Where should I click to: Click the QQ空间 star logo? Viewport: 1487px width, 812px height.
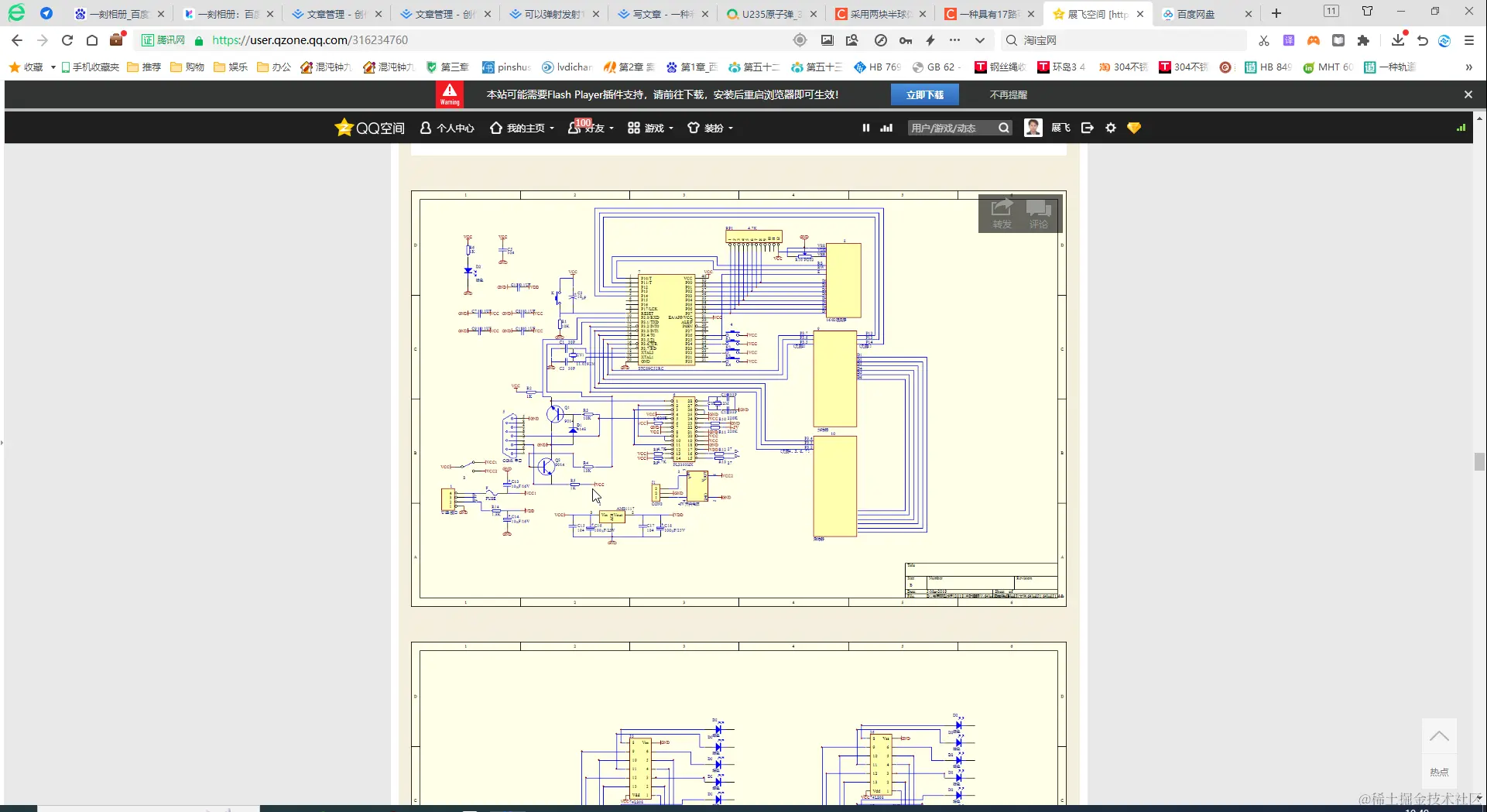[344, 128]
